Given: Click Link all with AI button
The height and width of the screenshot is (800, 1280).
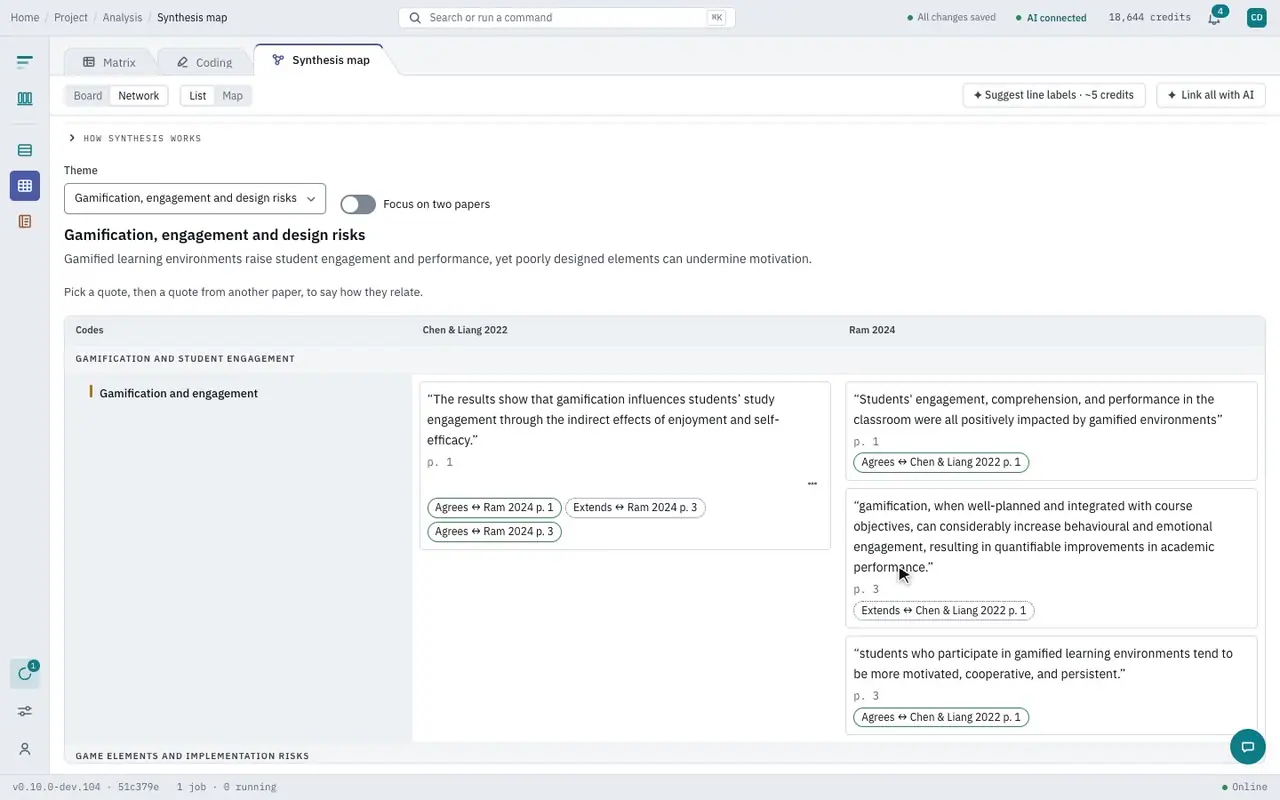Looking at the screenshot, I should 1211,95.
